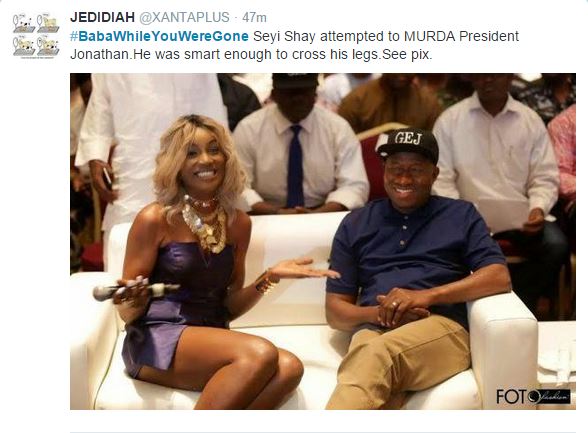Click the GEJ lettering on black cap
588x433 pixels.
(408, 139)
